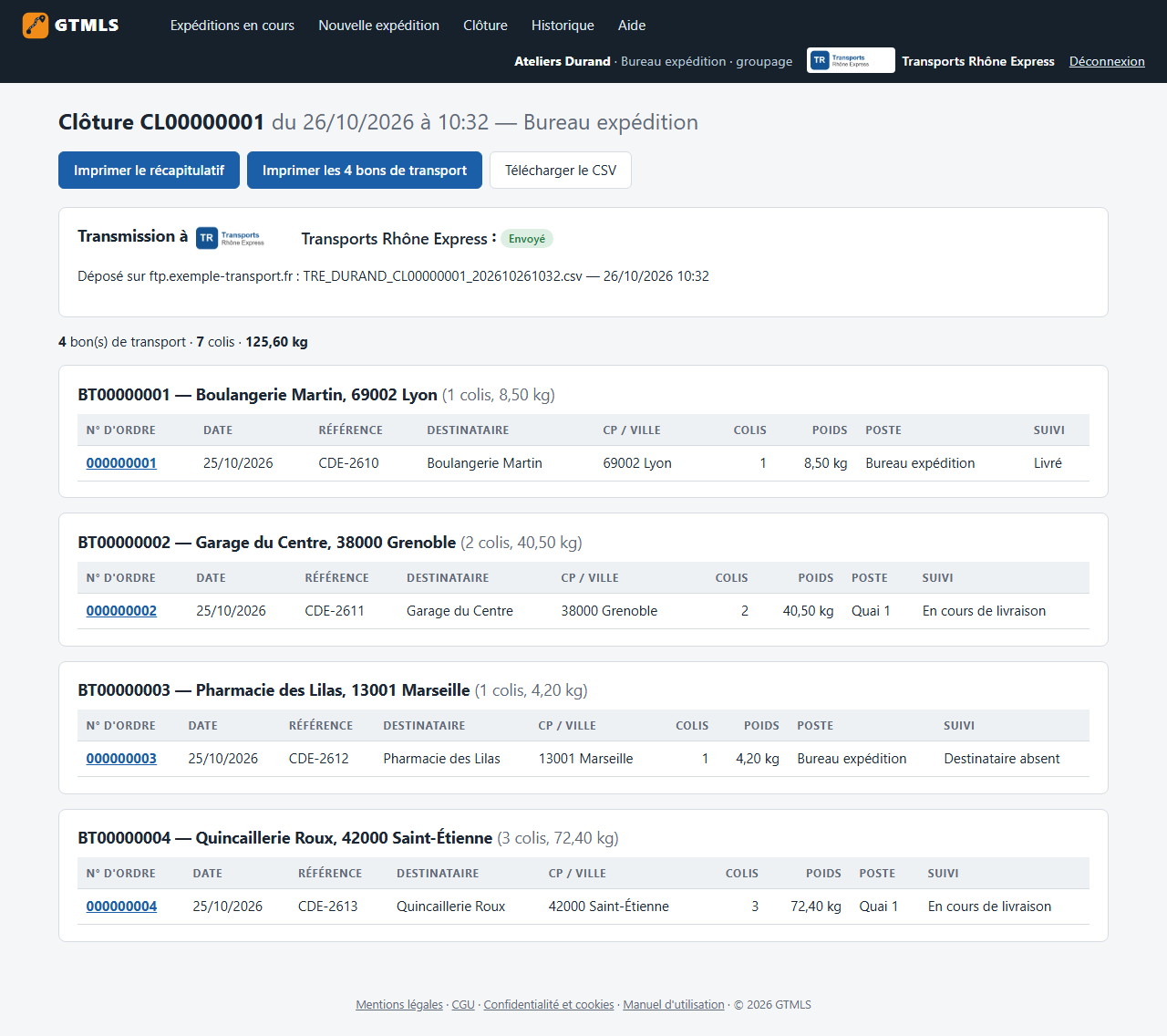Click reference cell CDE-2610

coord(348,463)
